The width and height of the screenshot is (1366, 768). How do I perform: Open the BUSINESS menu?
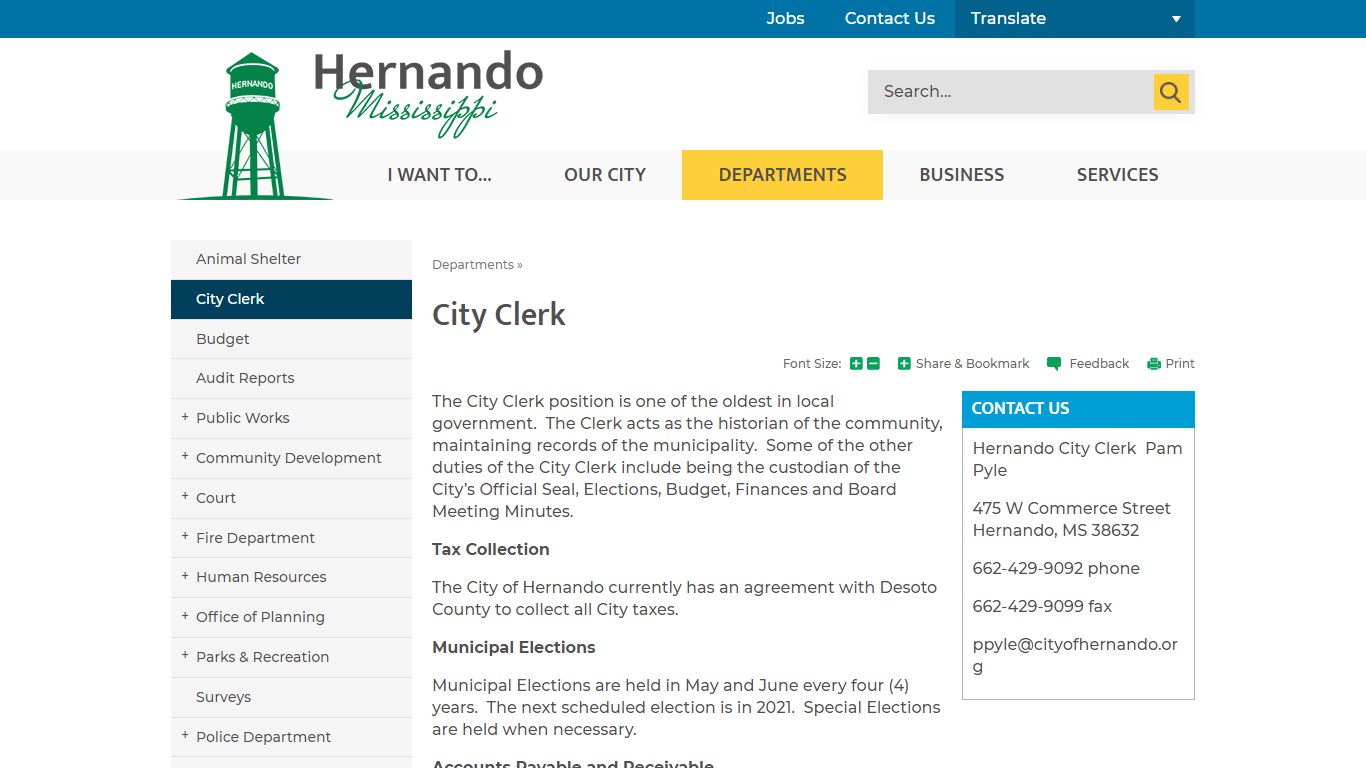[962, 175]
